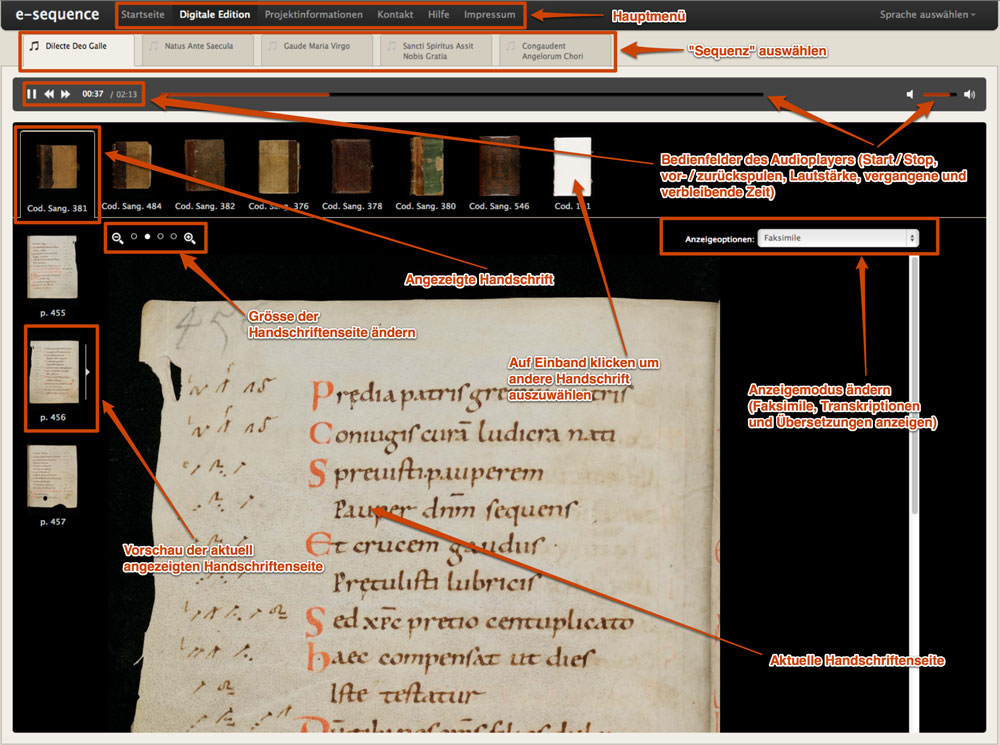Seek in the audio progress bar
Screen dimensions: 1000x745
click(464, 94)
